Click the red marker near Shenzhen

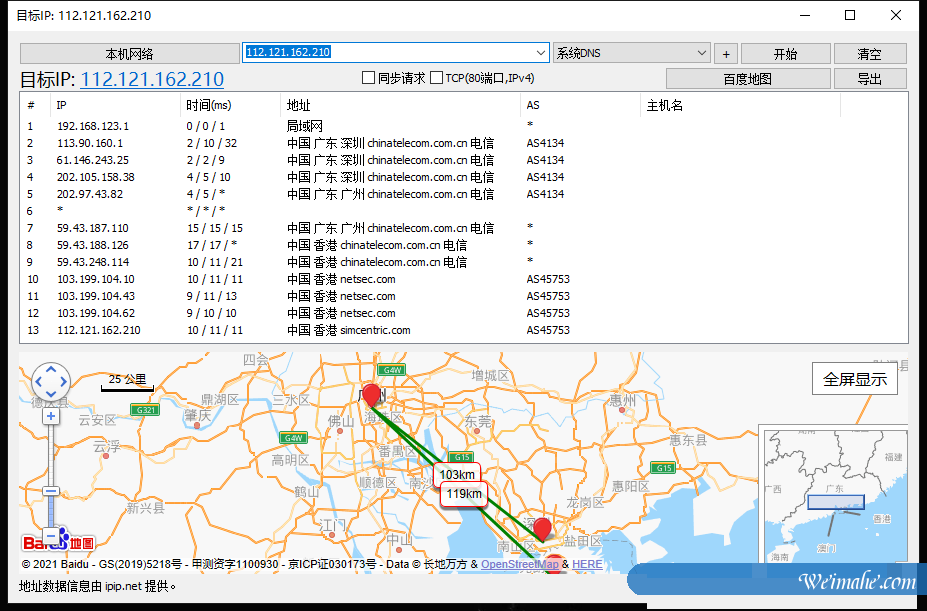pyautogui.click(x=543, y=527)
